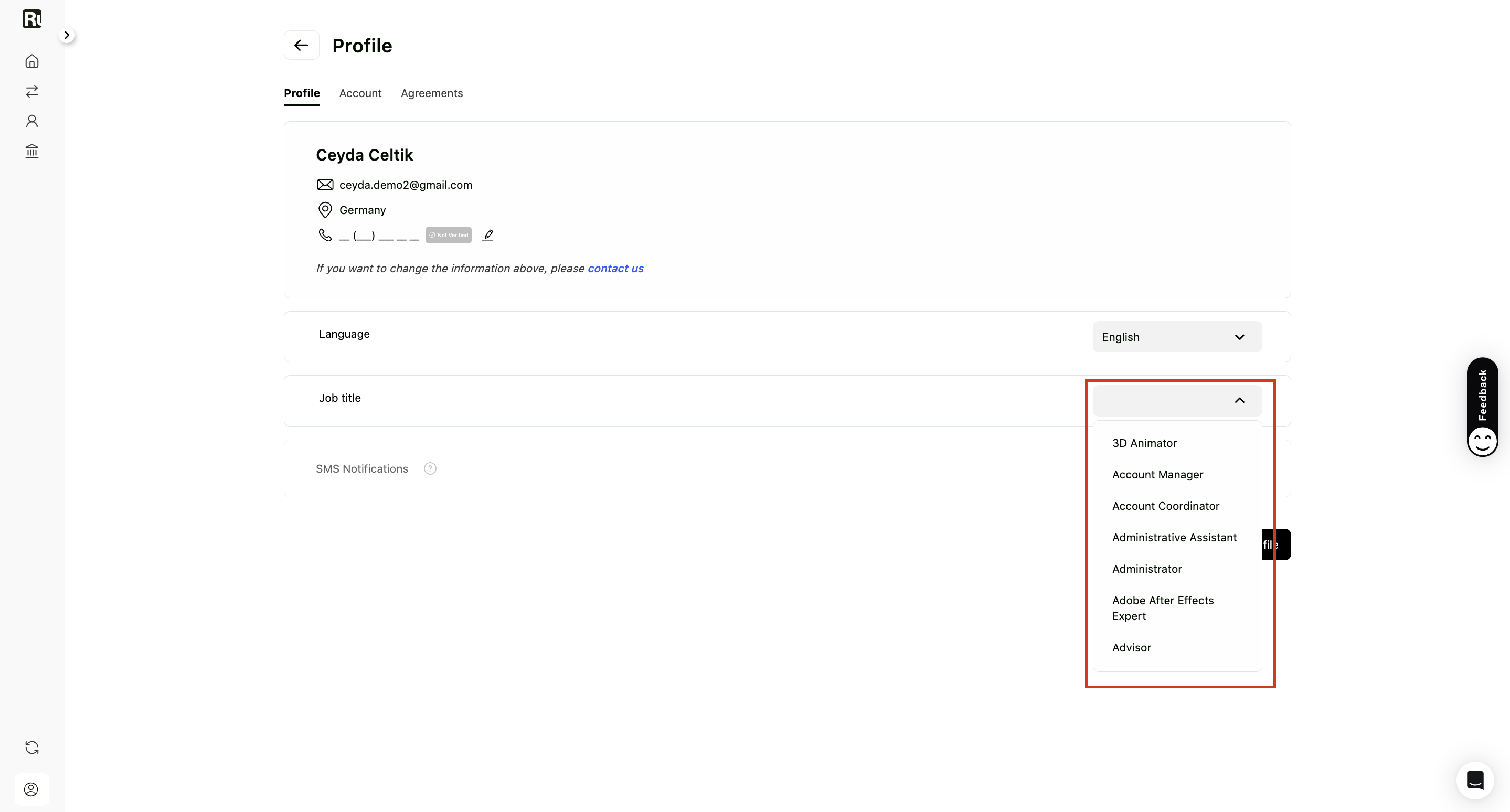Open the English language dropdown
Screen dimensions: 1510x812
[x=1177, y=337]
